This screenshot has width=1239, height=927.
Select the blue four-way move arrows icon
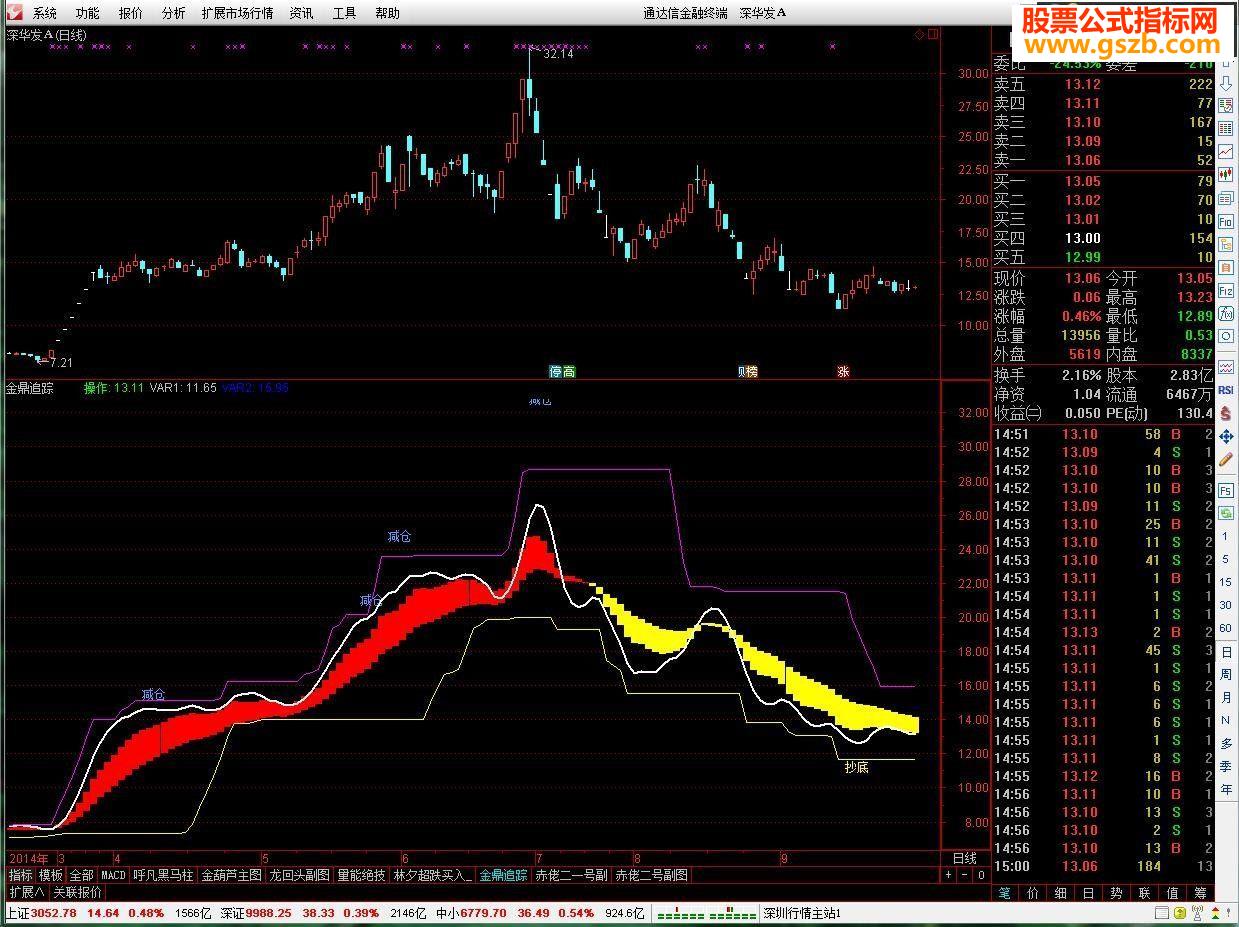pyautogui.click(x=1226, y=437)
